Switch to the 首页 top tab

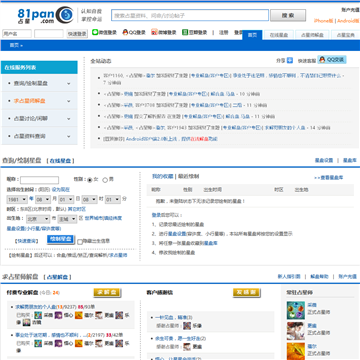point(252,35)
